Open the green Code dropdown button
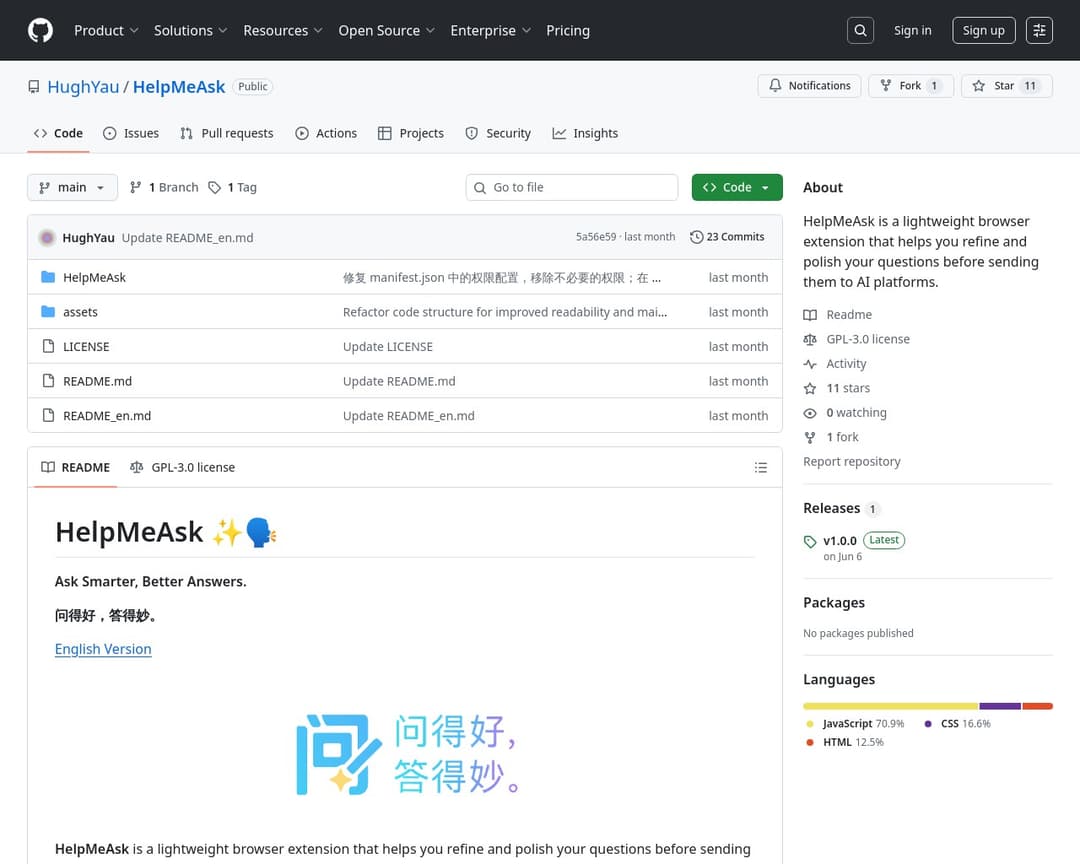Screen dimensions: 1080x864 click(737, 187)
